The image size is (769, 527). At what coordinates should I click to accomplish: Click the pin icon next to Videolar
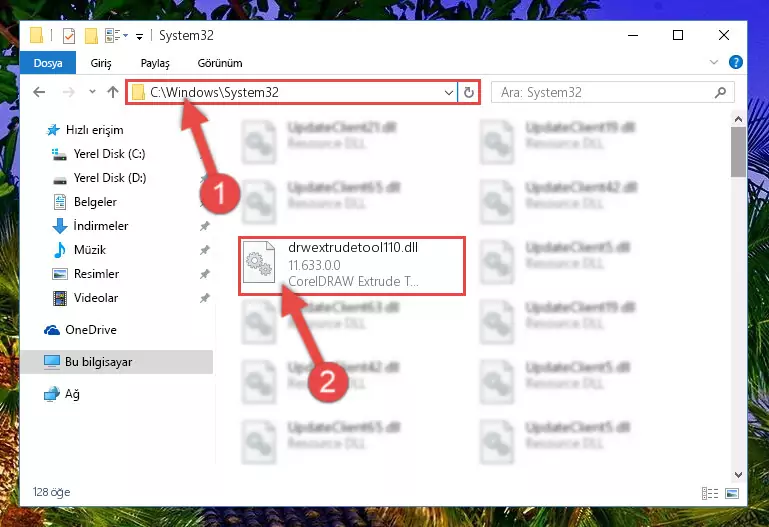pyautogui.click(x=205, y=298)
